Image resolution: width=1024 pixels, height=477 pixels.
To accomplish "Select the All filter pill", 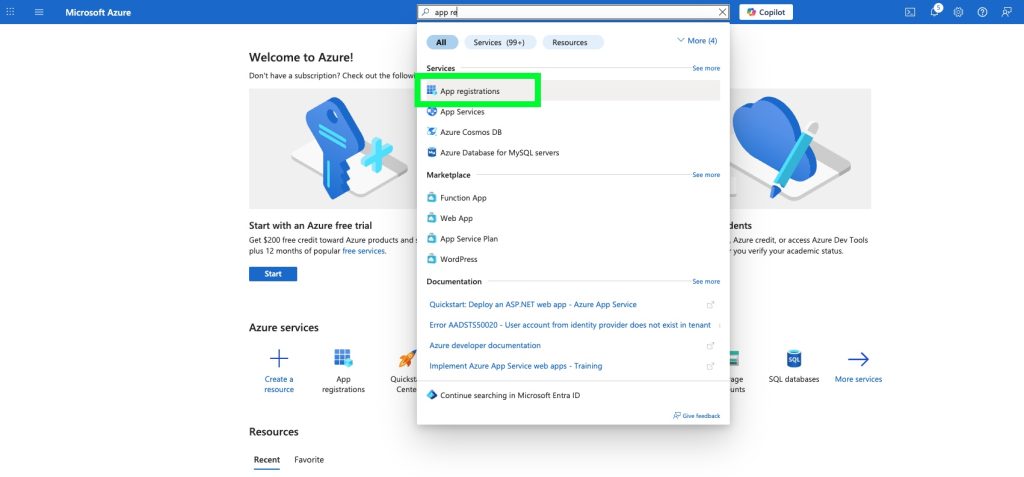I will pos(442,42).
